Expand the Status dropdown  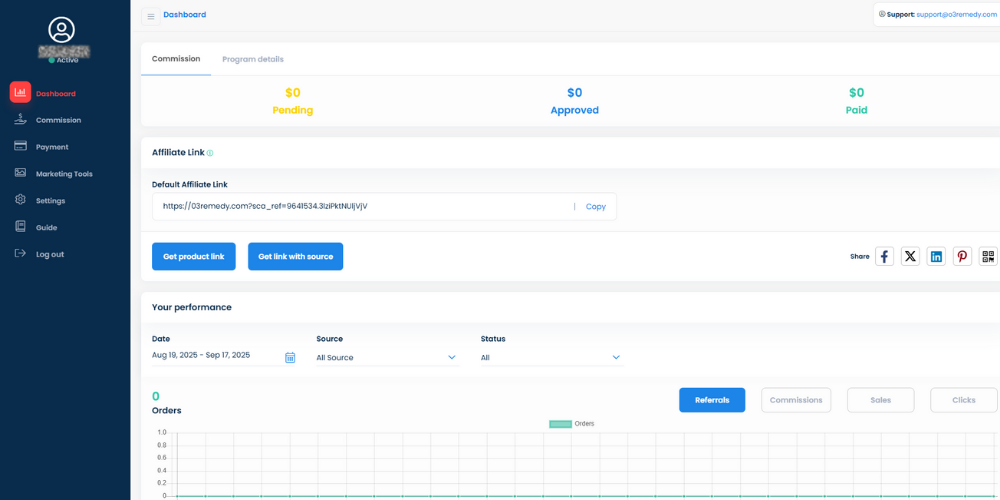point(551,357)
